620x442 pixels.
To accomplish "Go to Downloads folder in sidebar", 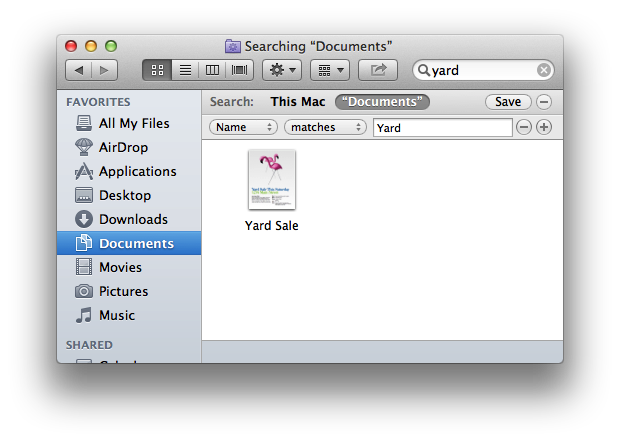I will 133,219.
